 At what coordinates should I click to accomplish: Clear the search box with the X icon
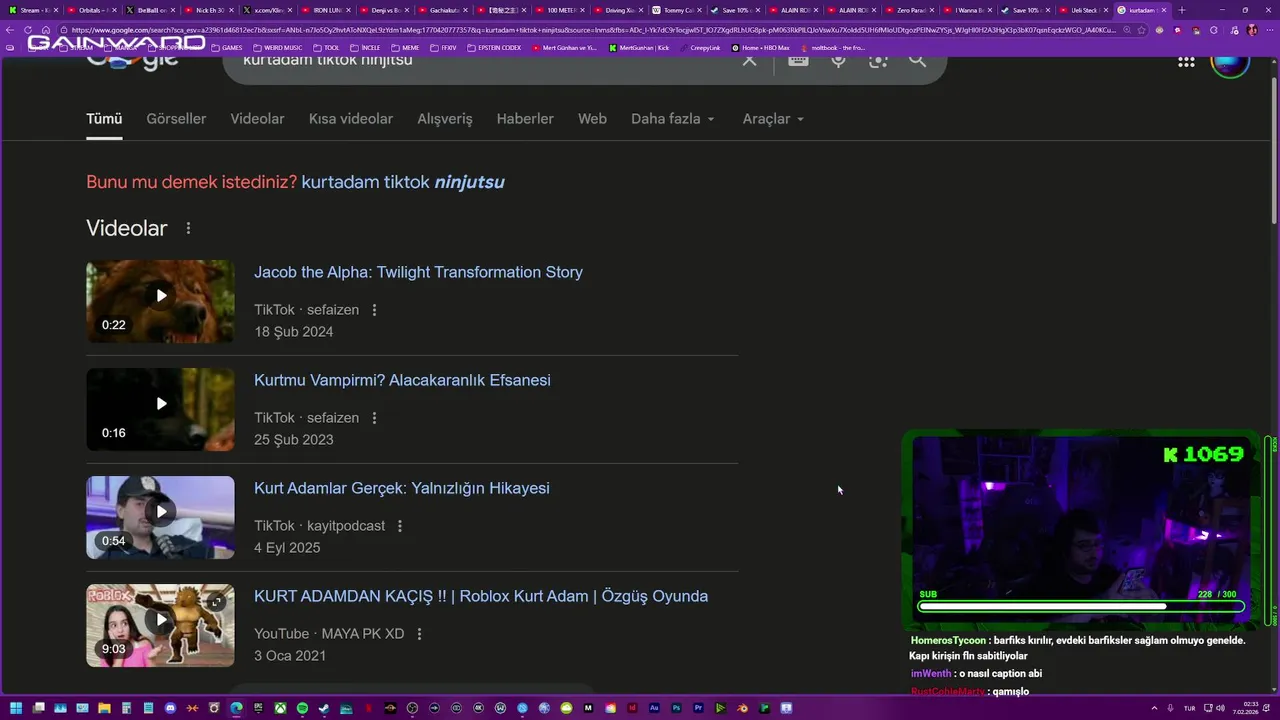[x=749, y=60]
